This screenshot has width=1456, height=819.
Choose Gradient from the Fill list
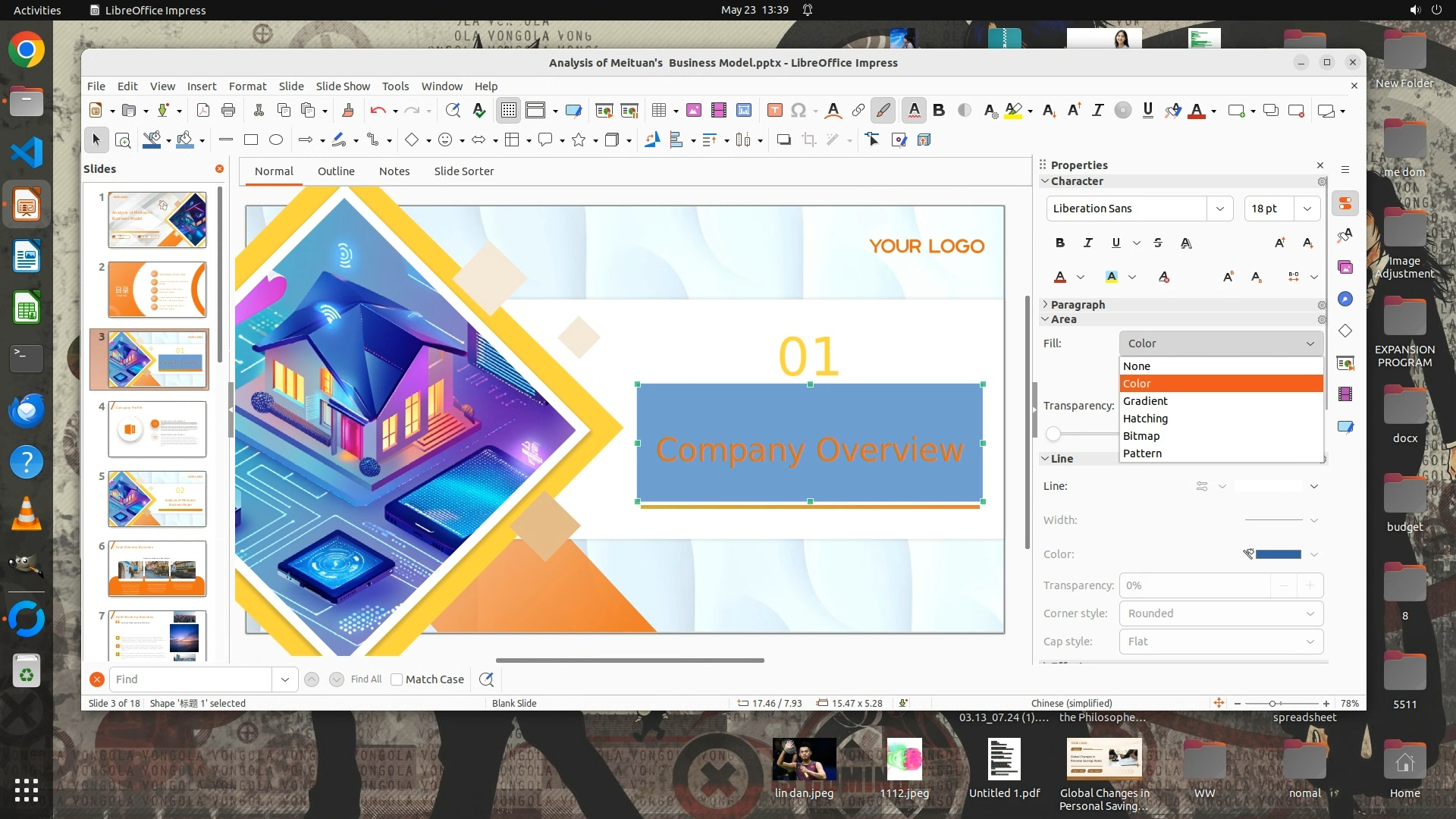(1145, 401)
